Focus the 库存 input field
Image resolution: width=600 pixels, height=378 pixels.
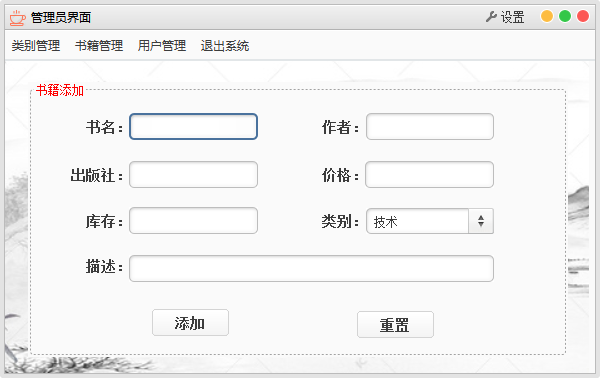193,220
